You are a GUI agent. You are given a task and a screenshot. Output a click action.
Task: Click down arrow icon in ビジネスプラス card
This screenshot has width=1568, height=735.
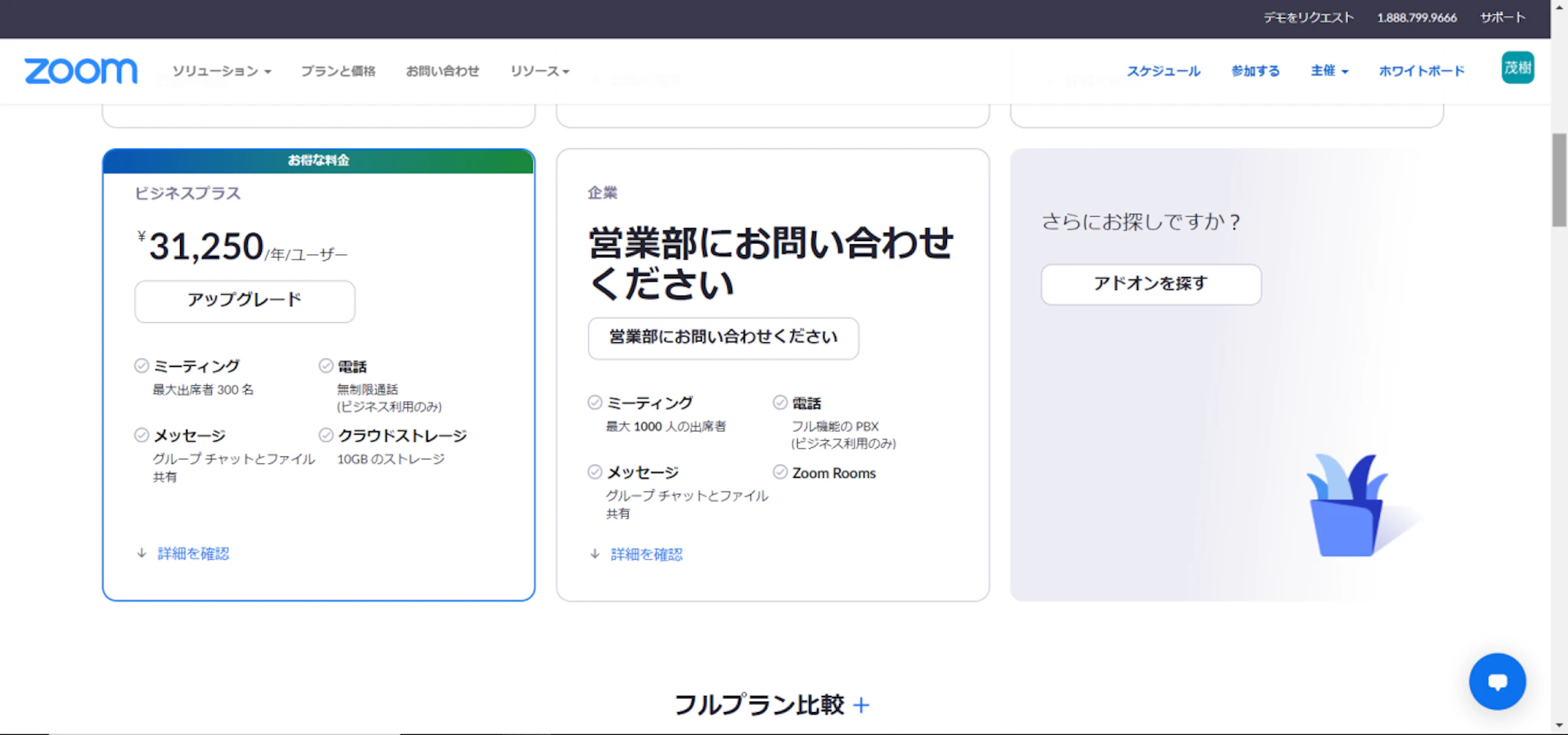[142, 554]
